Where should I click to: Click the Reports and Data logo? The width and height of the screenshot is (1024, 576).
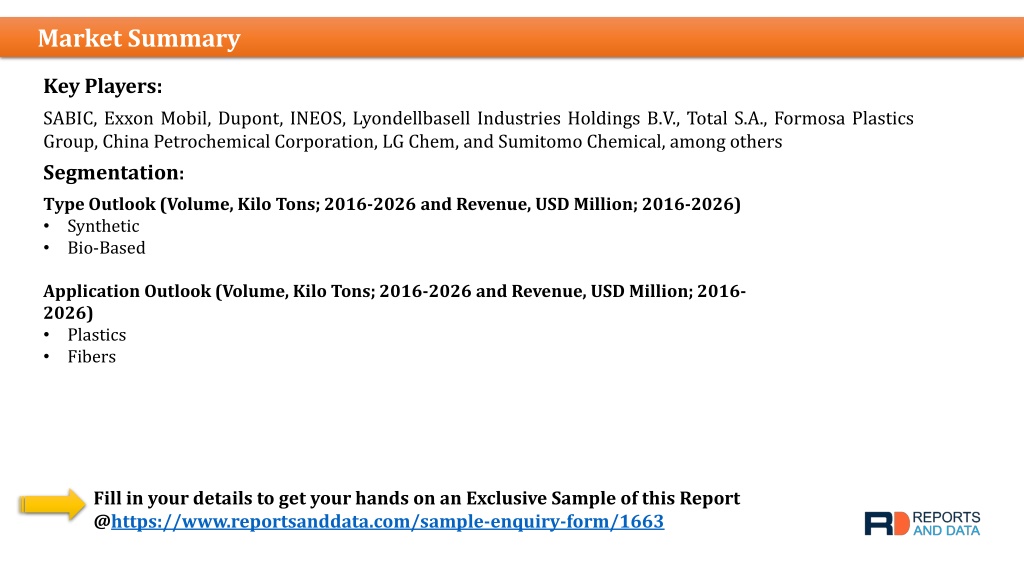point(922,523)
